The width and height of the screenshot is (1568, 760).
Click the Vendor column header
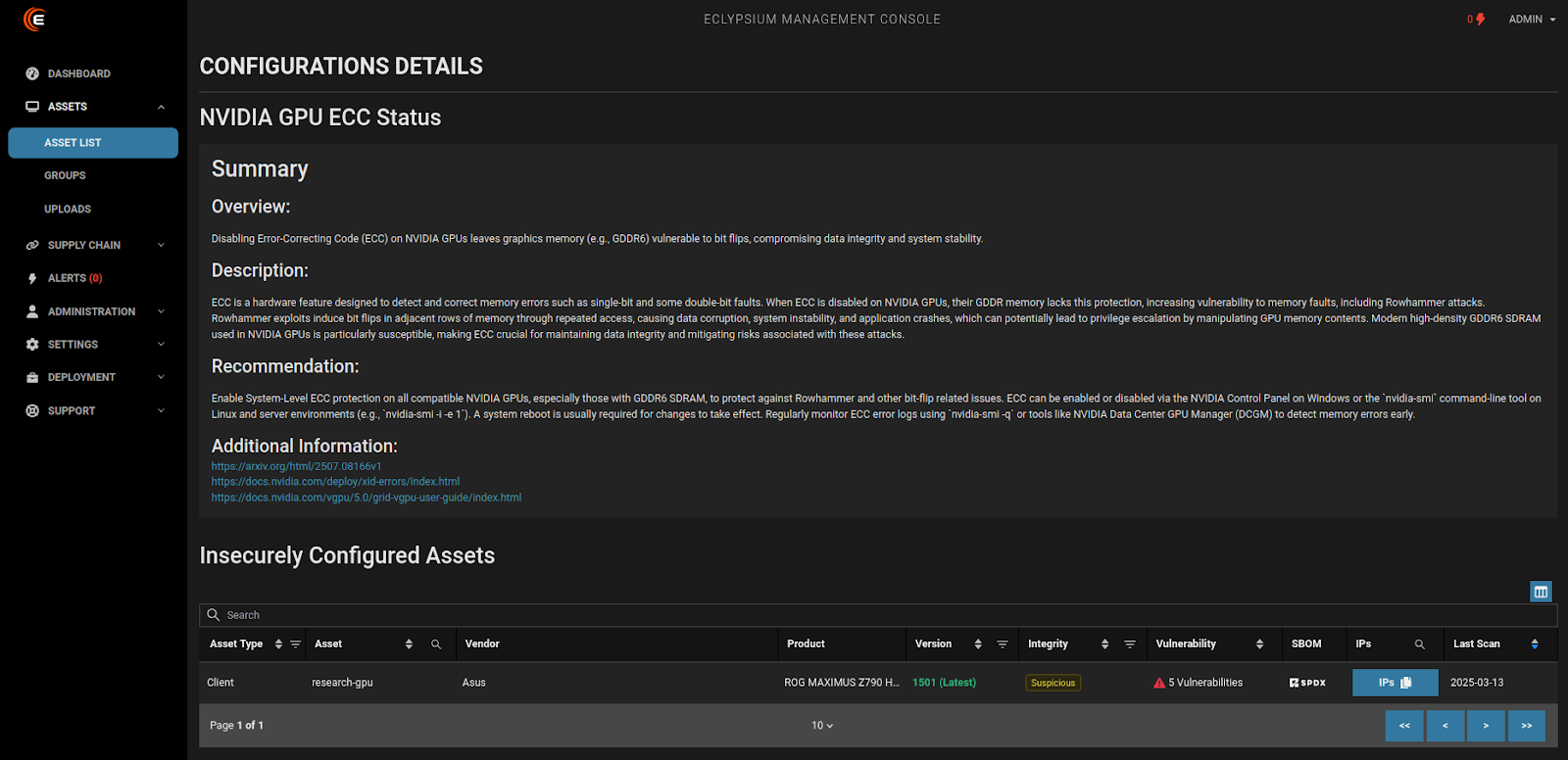482,644
